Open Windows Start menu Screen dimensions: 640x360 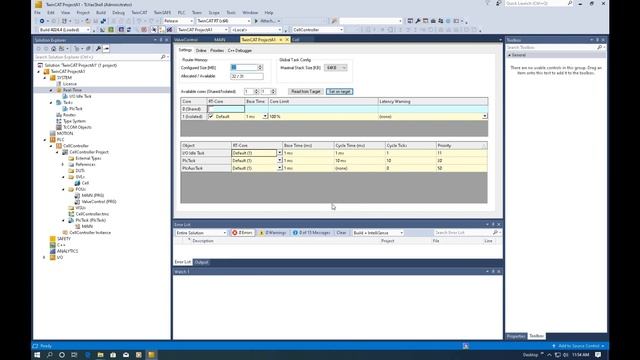37,355
